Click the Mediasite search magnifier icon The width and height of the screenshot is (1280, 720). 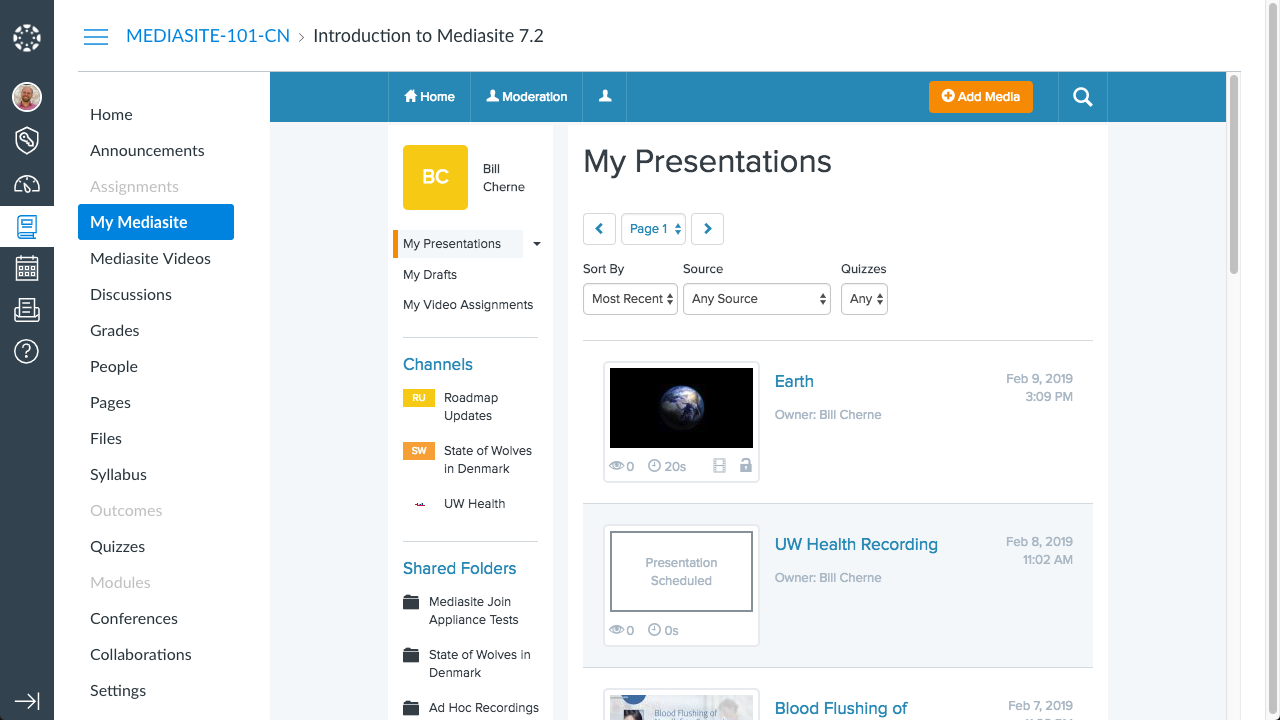1082,97
